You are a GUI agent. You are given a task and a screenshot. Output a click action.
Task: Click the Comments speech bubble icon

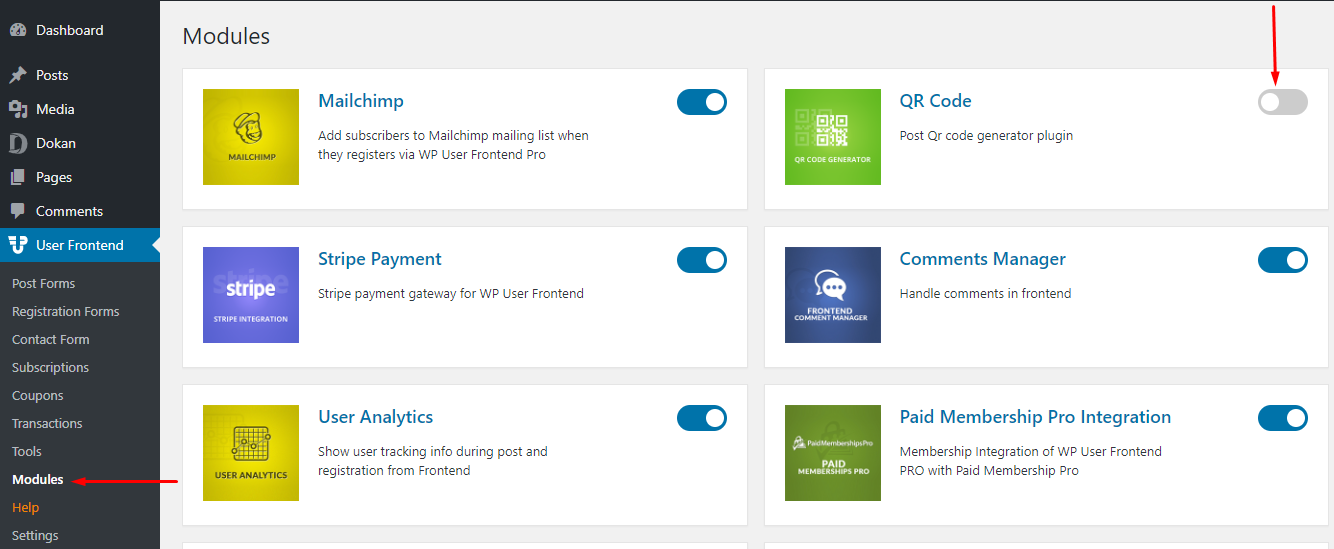(18, 211)
